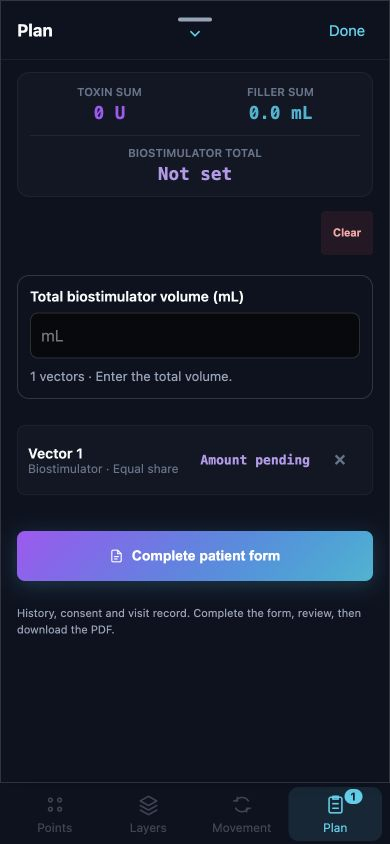Open Complete patient form
This screenshot has height=844, width=390.
195,556
